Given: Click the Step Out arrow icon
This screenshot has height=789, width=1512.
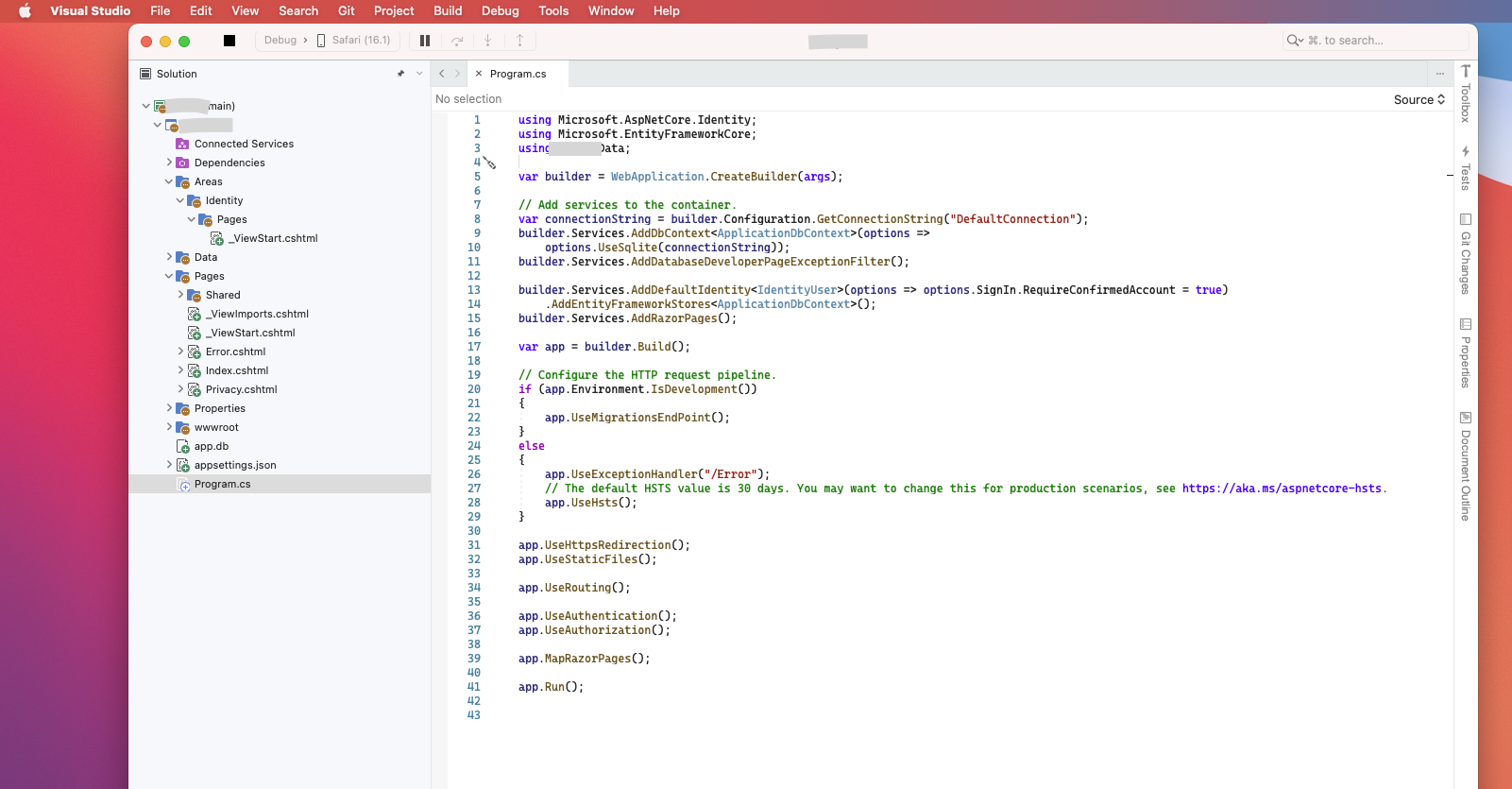Looking at the screenshot, I should [x=519, y=41].
